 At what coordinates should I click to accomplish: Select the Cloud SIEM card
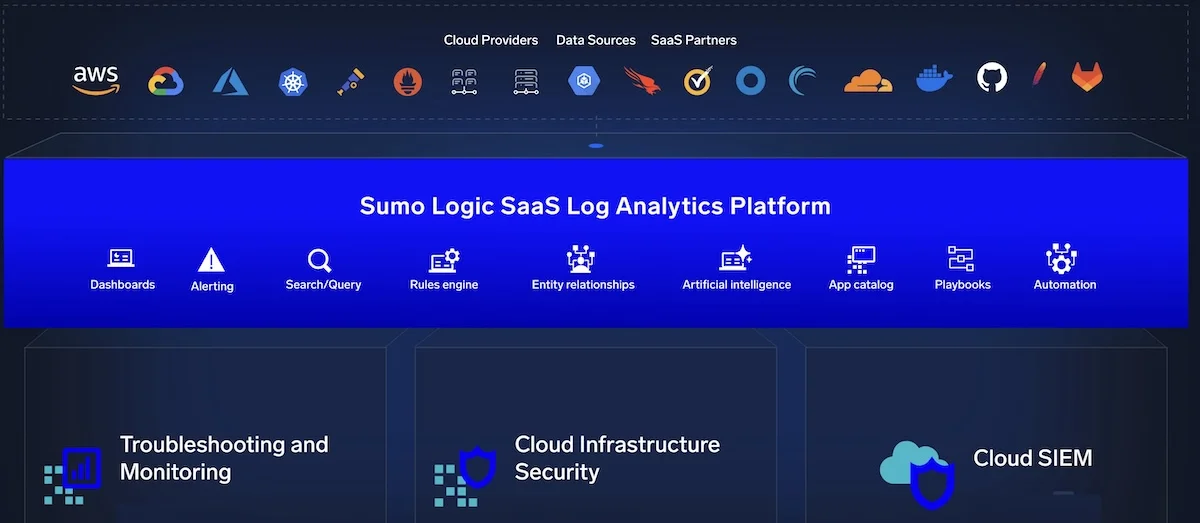pyautogui.click(x=986, y=434)
